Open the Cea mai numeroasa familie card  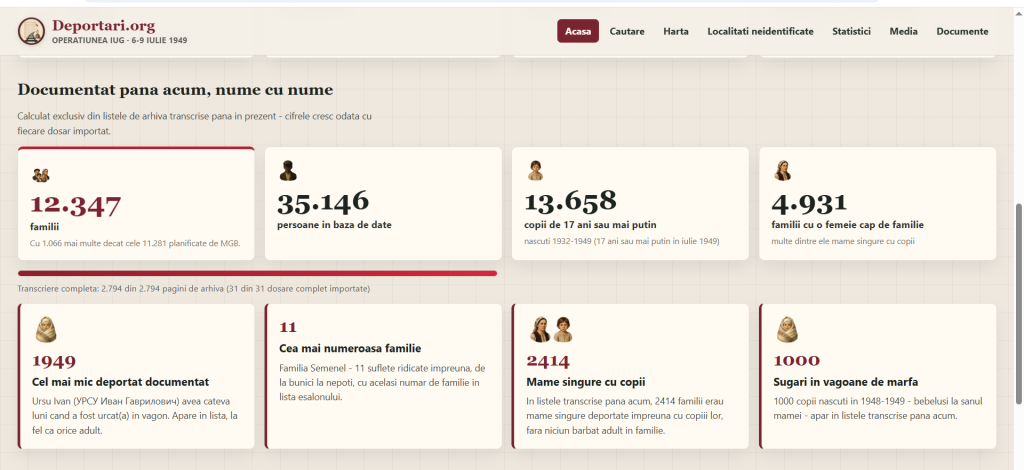pyautogui.click(x=383, y=376)
